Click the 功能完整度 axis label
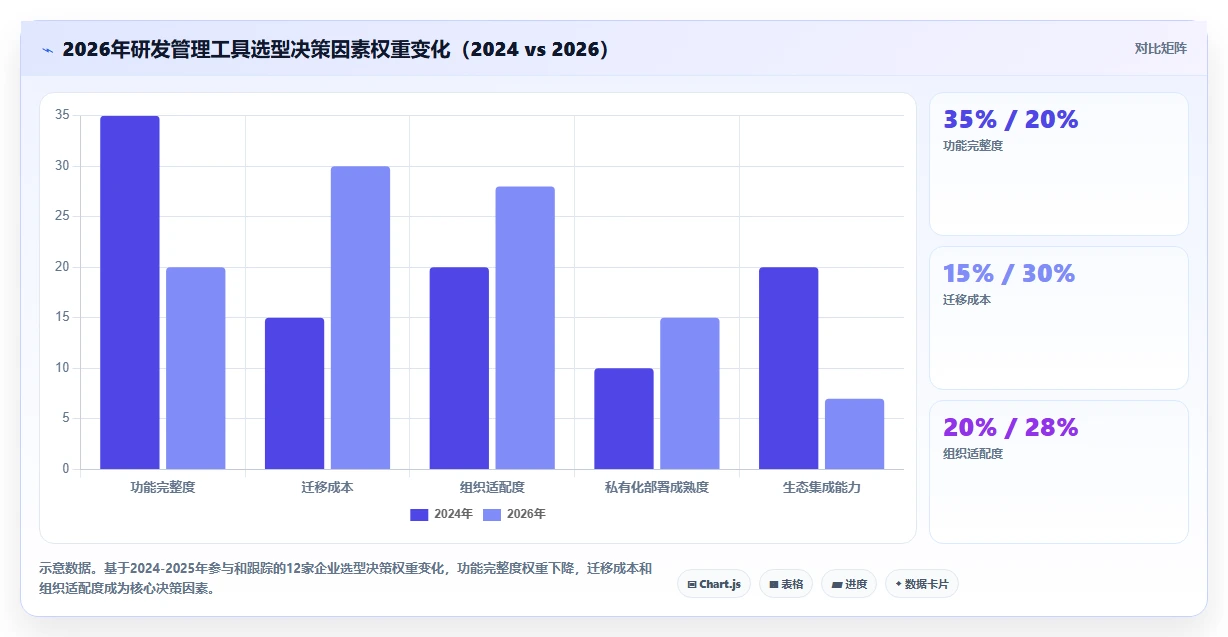The height and width of the screenshot is (637, 1228). click(x=163, y=487)
